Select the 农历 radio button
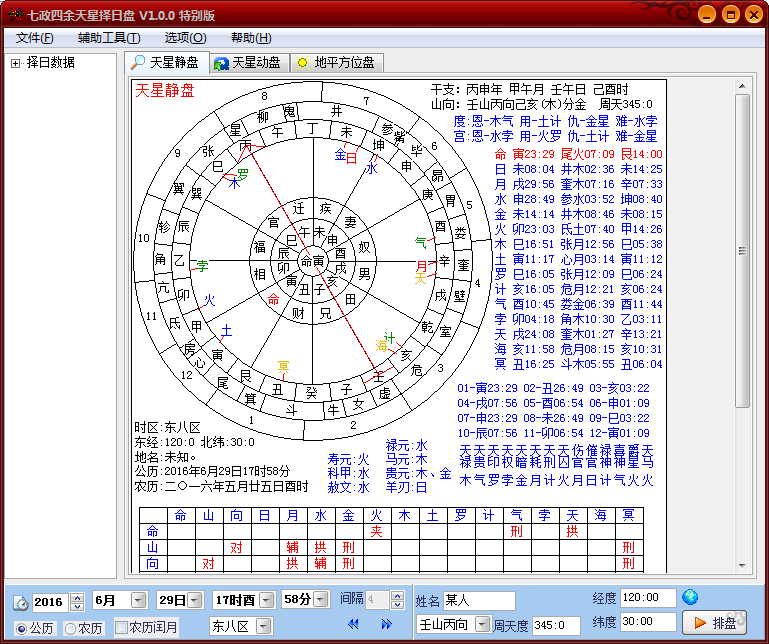The width and height of the screenshot is (769, 644). tap(70, 628)
